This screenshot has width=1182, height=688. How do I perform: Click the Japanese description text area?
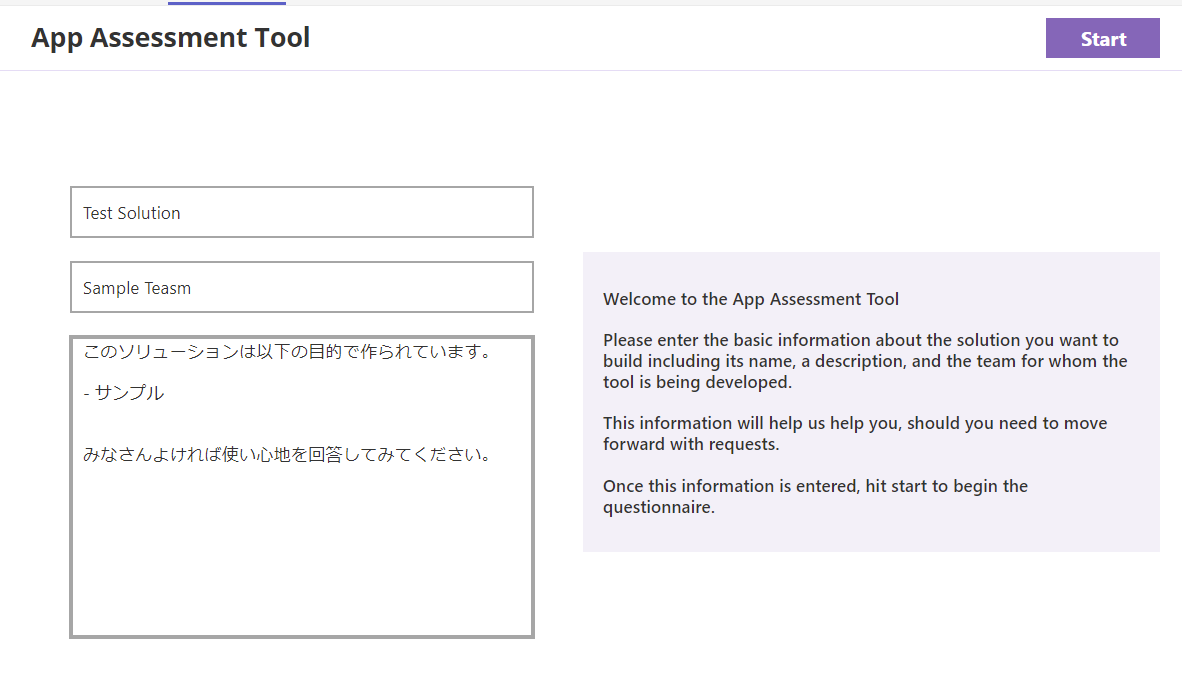pyautogui.click(x=302, y=487)
